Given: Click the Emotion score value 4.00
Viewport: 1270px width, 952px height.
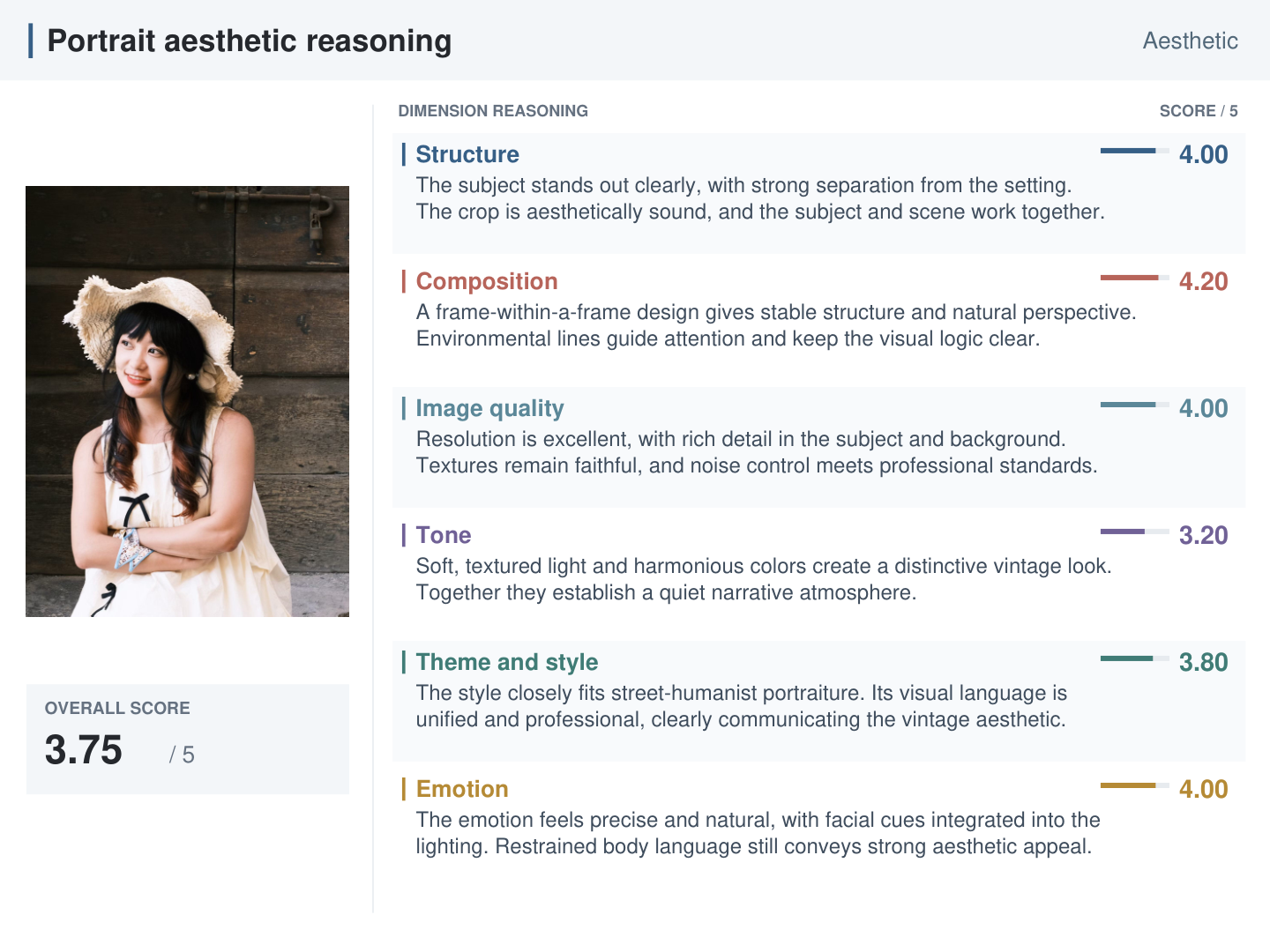Looking at the screenshot, I should coord(1203,789).
